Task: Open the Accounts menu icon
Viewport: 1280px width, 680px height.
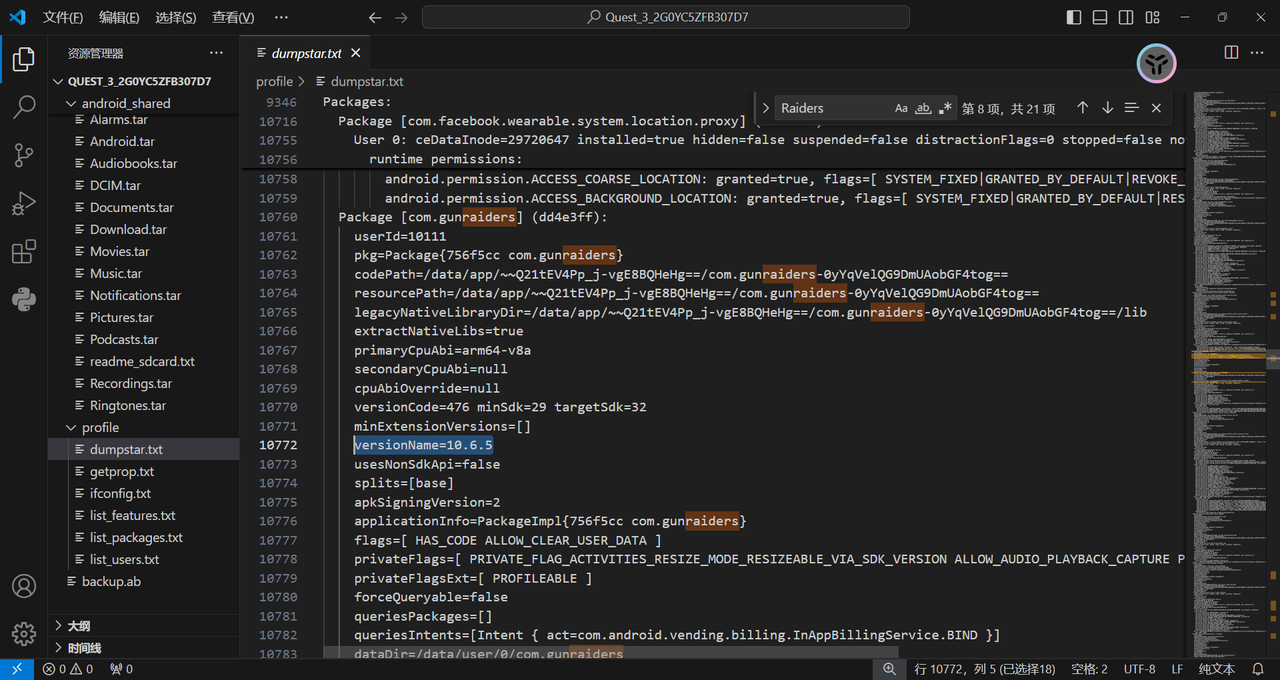Action: tap(23, 586)
